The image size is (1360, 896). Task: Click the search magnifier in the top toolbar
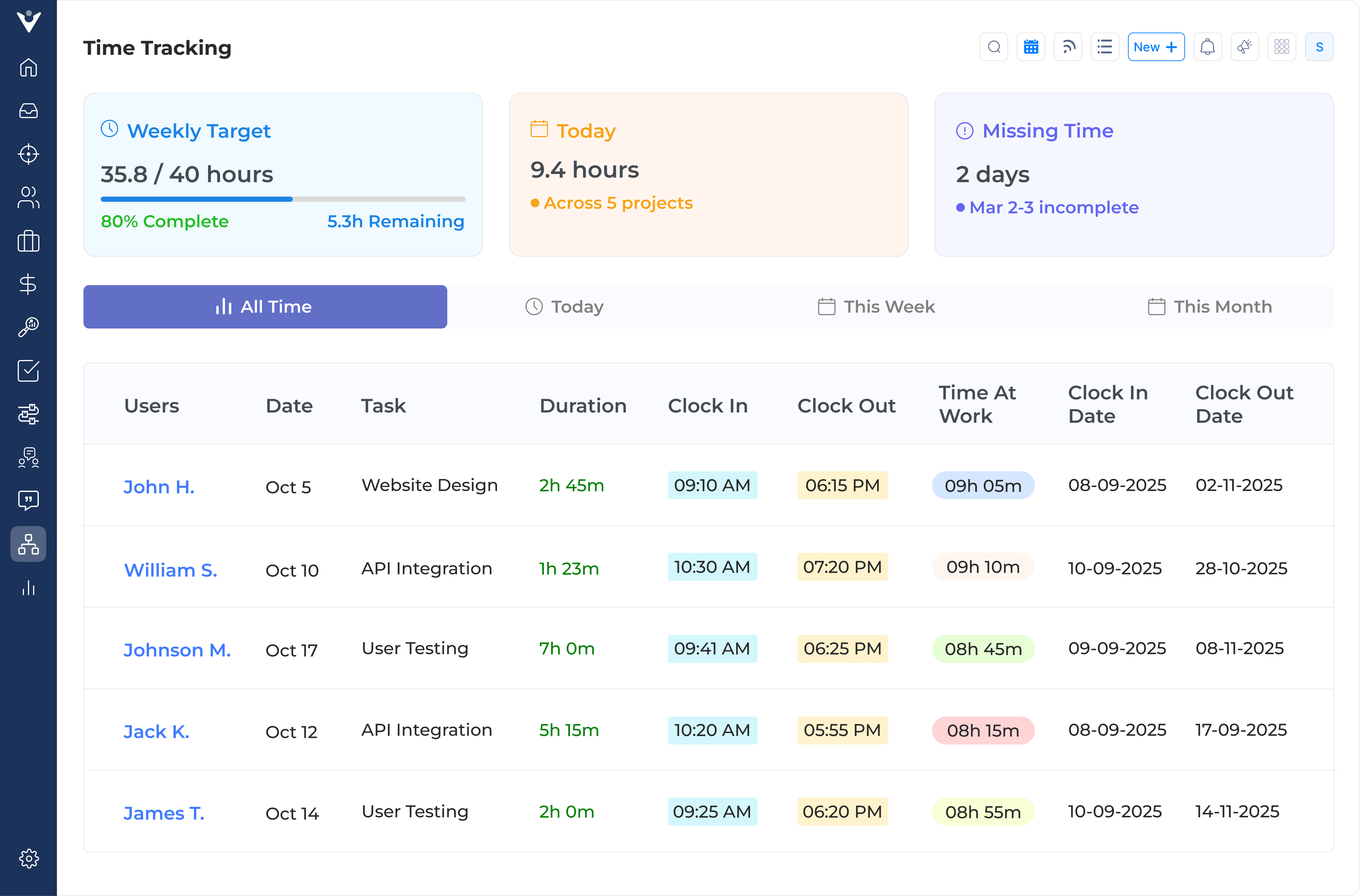(994, 46)
